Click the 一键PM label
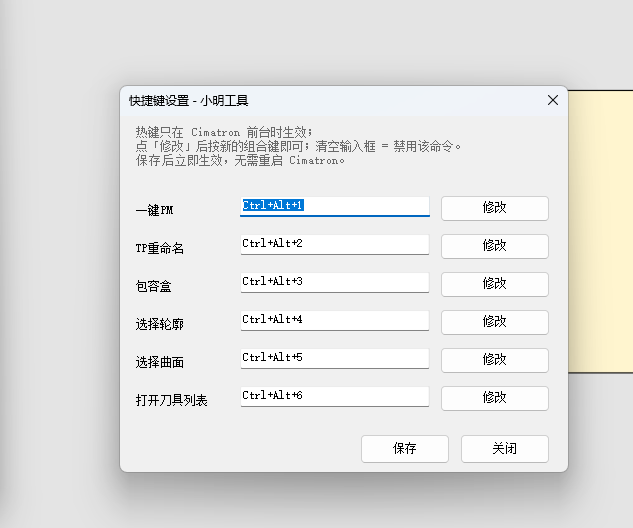 155,210
